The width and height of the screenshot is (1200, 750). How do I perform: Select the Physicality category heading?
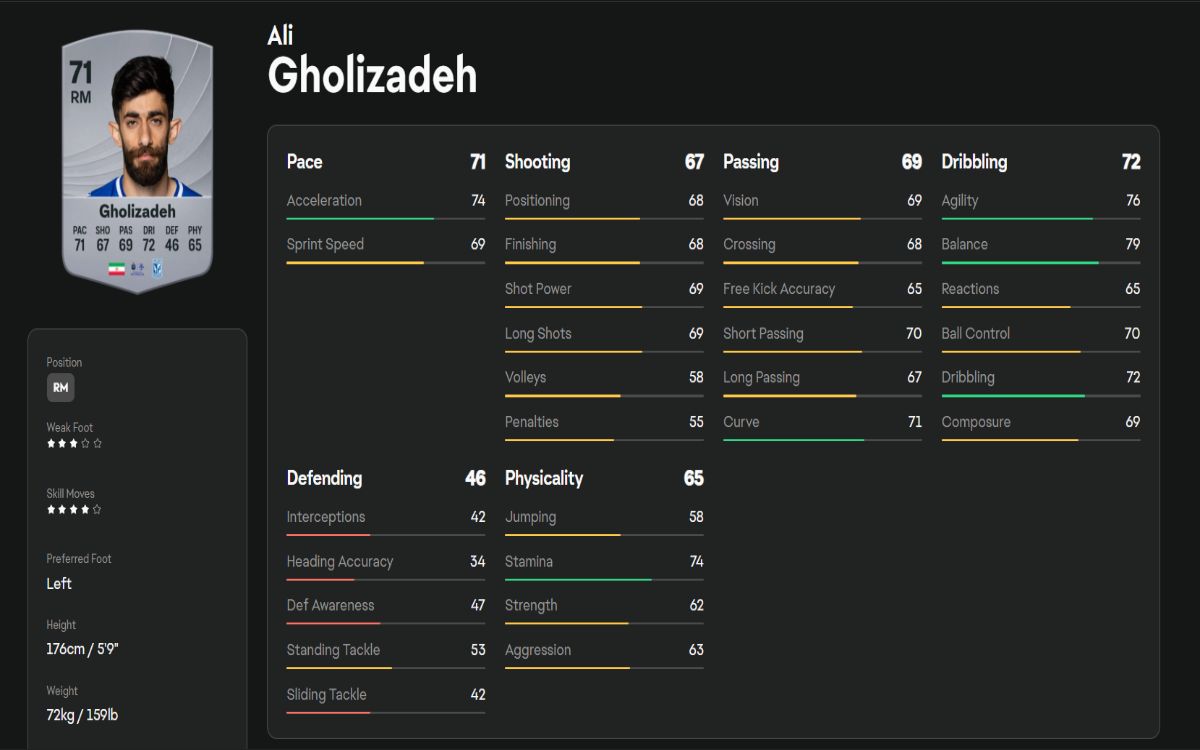tap(544, 478)
